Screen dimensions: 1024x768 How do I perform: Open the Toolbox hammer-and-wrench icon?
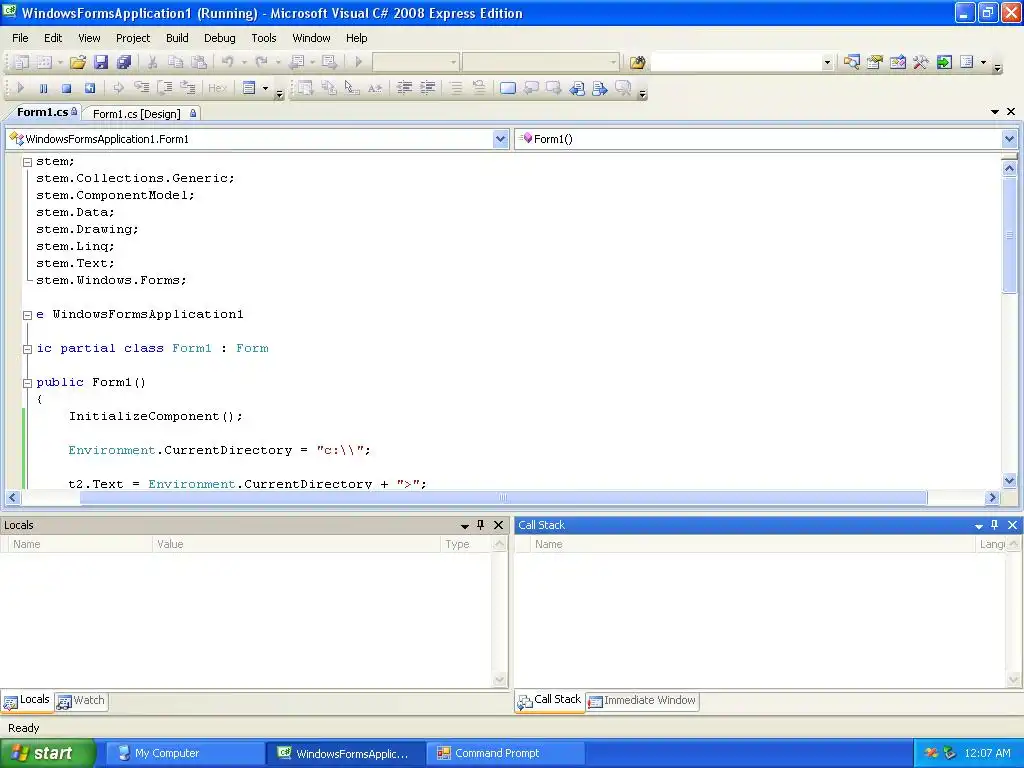point(921,62)
